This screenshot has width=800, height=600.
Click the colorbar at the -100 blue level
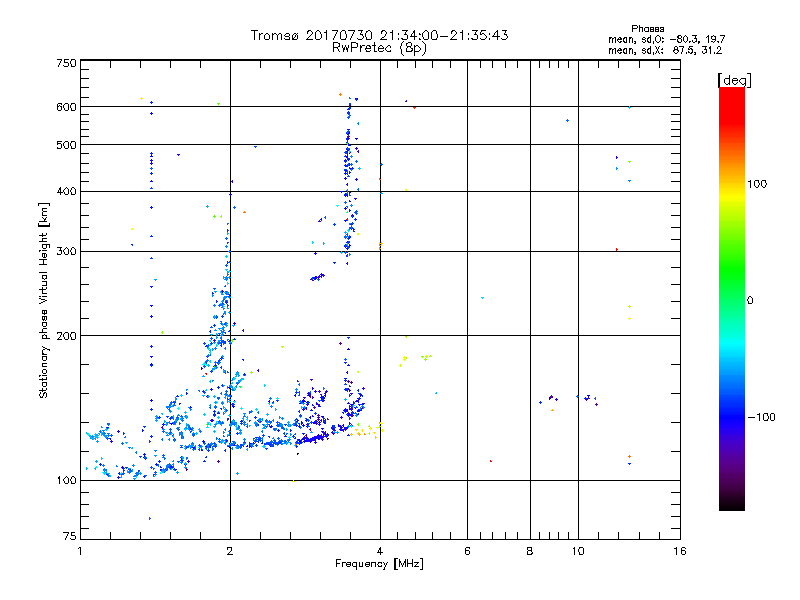click(x=732, y=417)
